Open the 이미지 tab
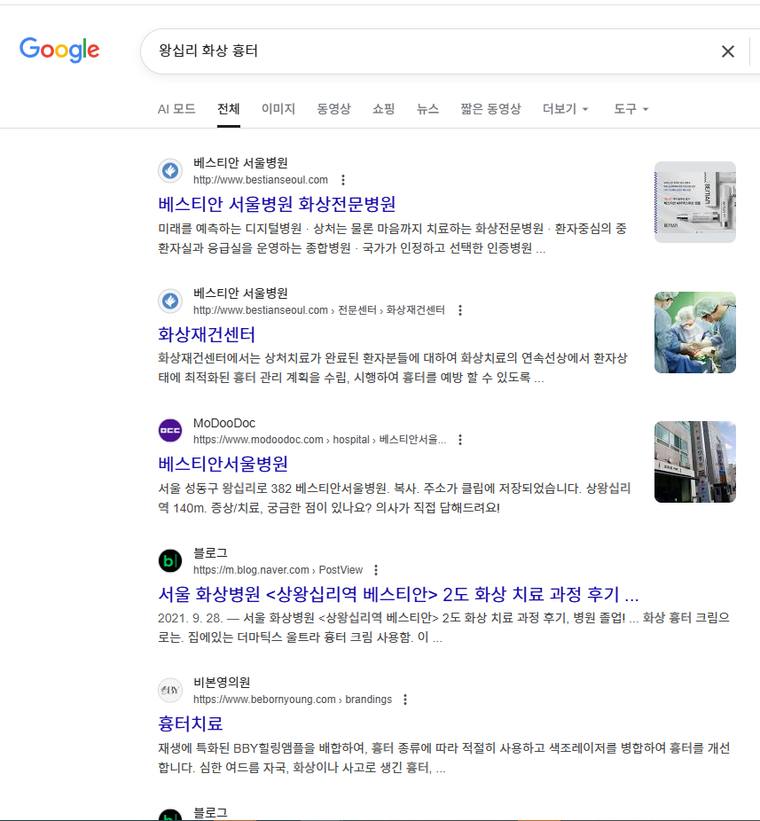This screenshot has width=760, height=821. [x=278, y=109]
